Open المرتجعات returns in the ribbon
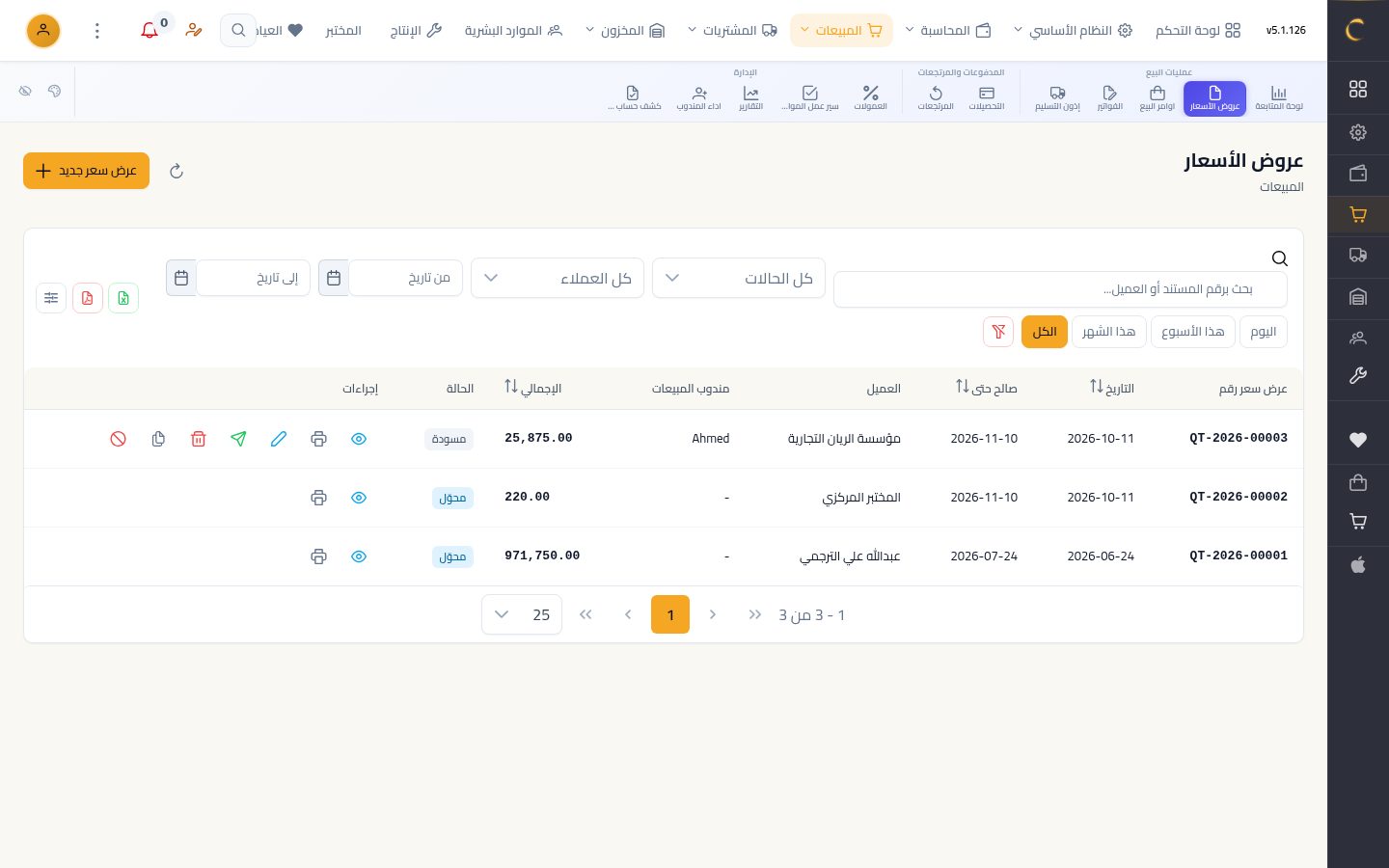 click(936, 98)
